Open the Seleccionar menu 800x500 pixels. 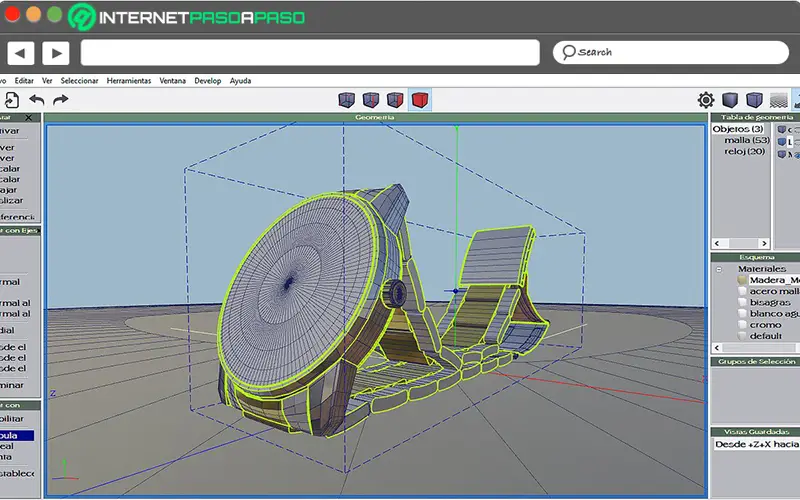coord(79,81)
